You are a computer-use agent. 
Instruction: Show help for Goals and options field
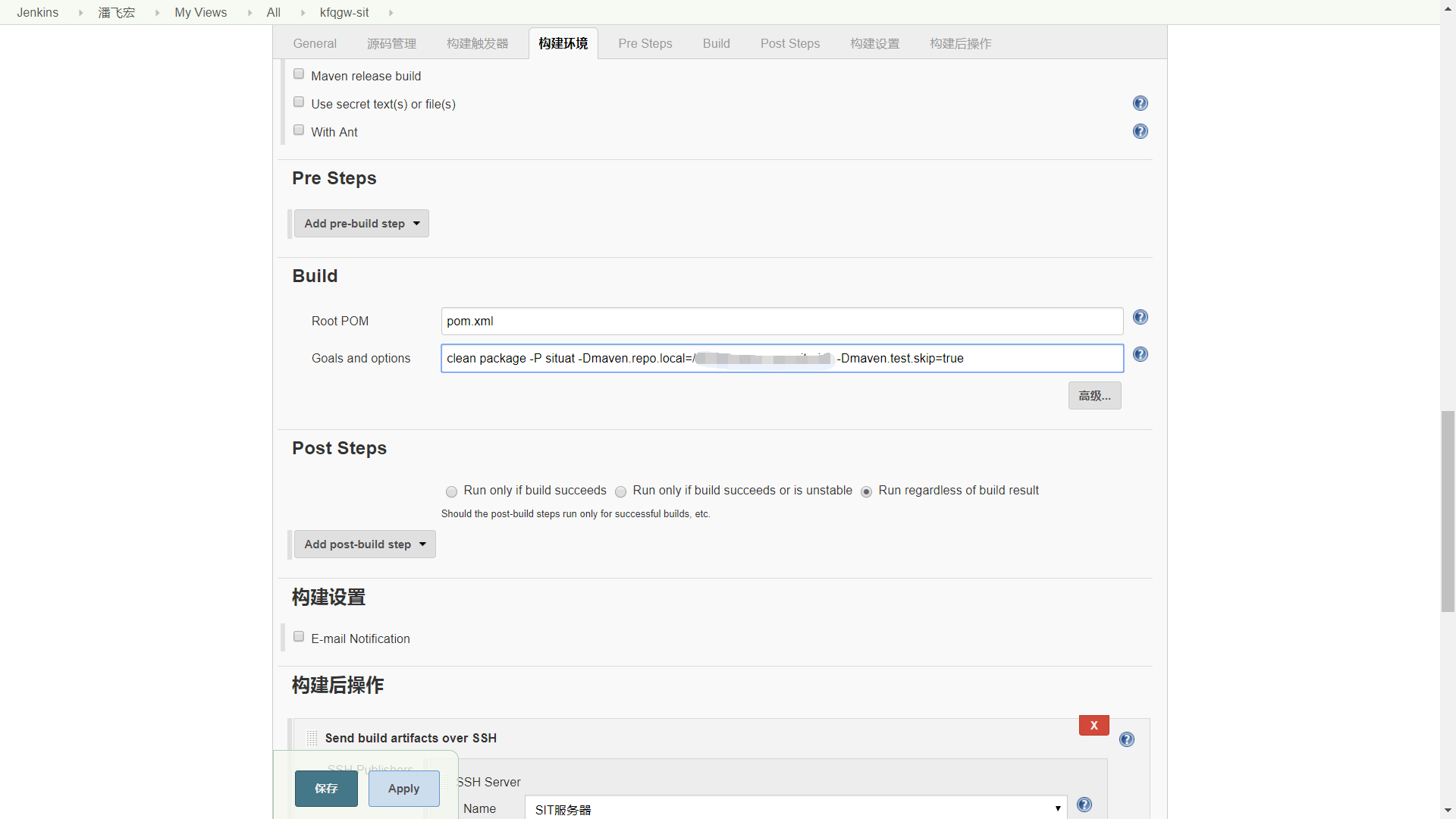tap(1140, 354)
